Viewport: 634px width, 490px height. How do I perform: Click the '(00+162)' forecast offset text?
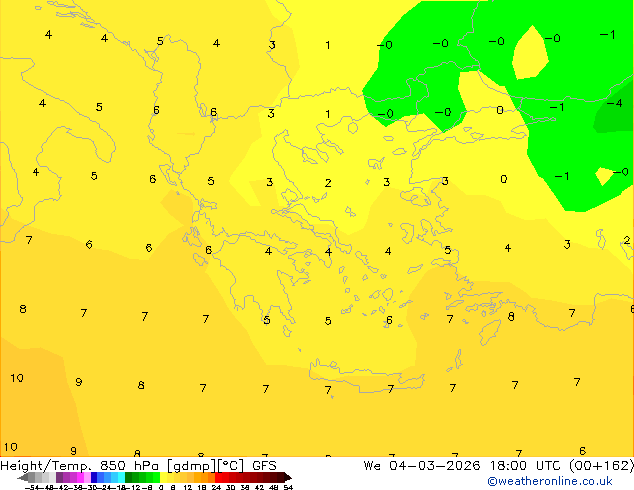tap(601, 466)
